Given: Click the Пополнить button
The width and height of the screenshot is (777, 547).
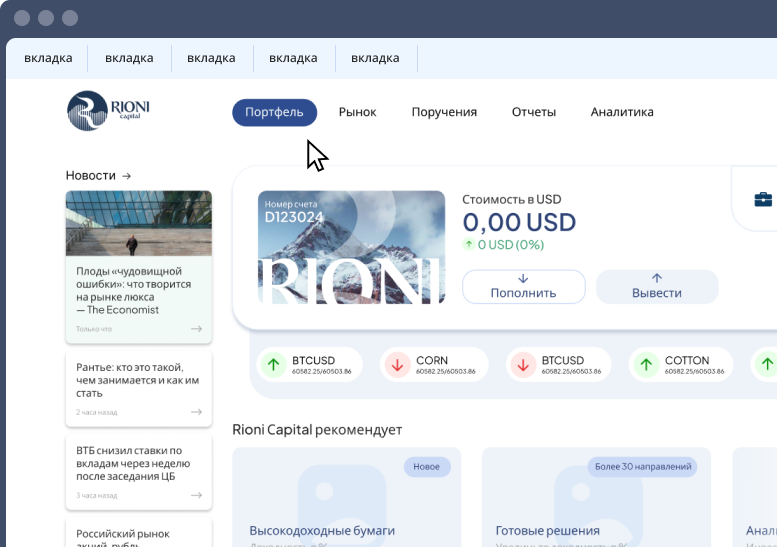Looking at the screenshot, I should (x=524, y=287).
